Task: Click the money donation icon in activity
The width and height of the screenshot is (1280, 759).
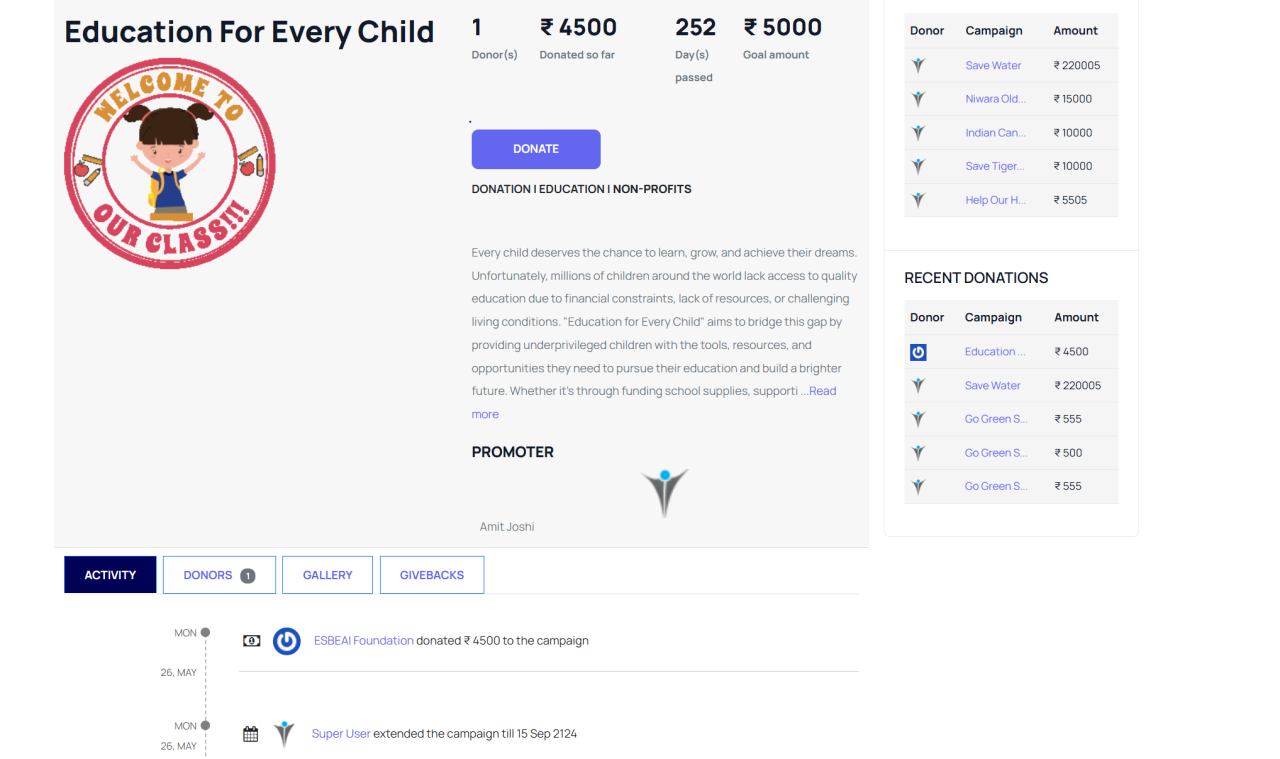Action: 252,641
